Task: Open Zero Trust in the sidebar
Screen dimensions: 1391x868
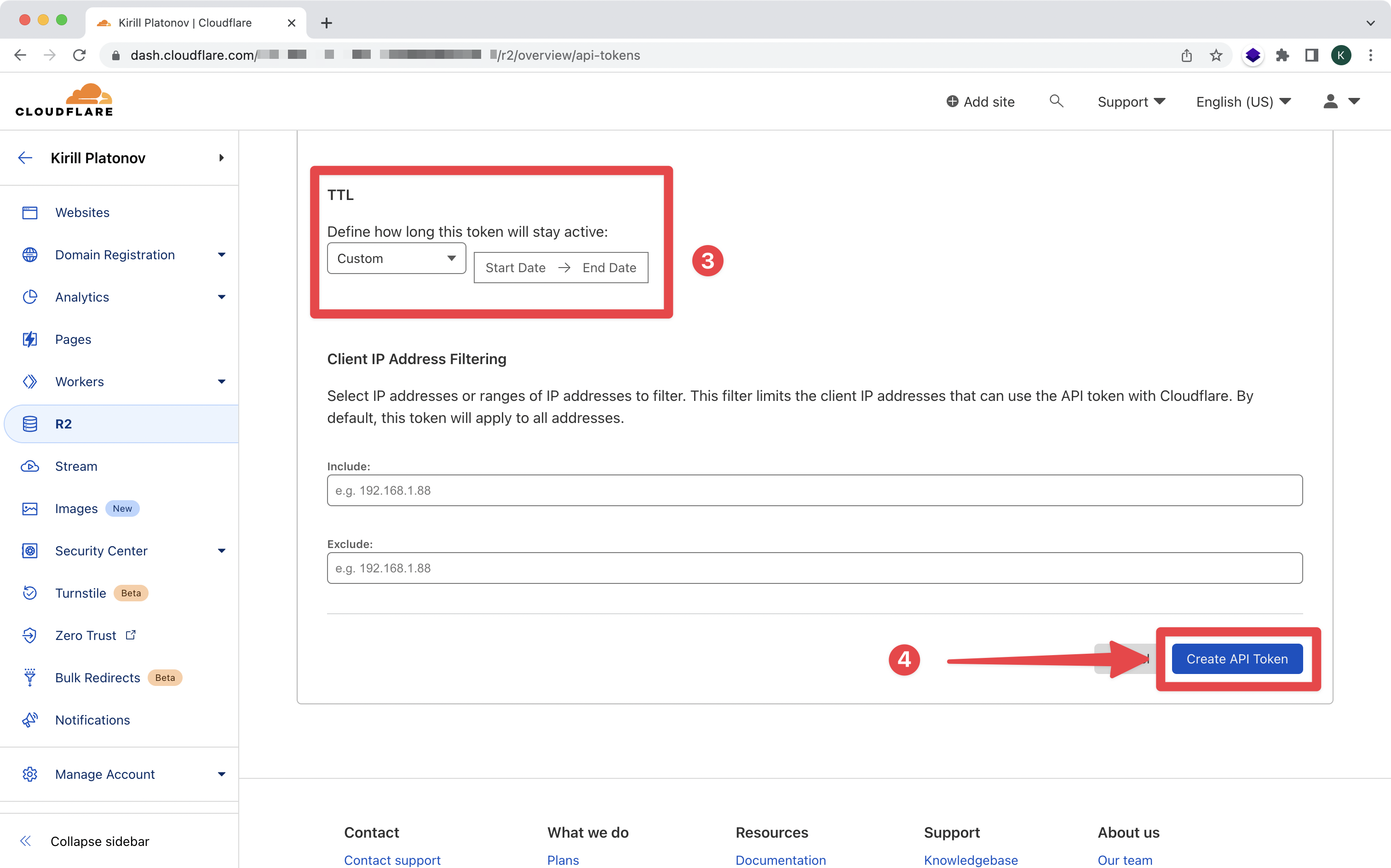Action: (86, 635)
